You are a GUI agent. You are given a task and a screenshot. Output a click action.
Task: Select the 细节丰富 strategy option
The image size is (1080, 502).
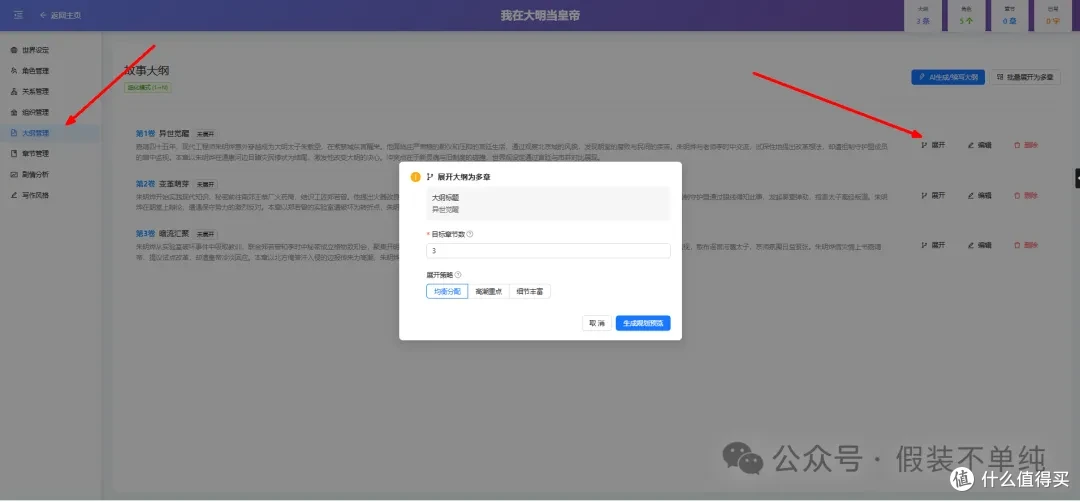point(530,292)
